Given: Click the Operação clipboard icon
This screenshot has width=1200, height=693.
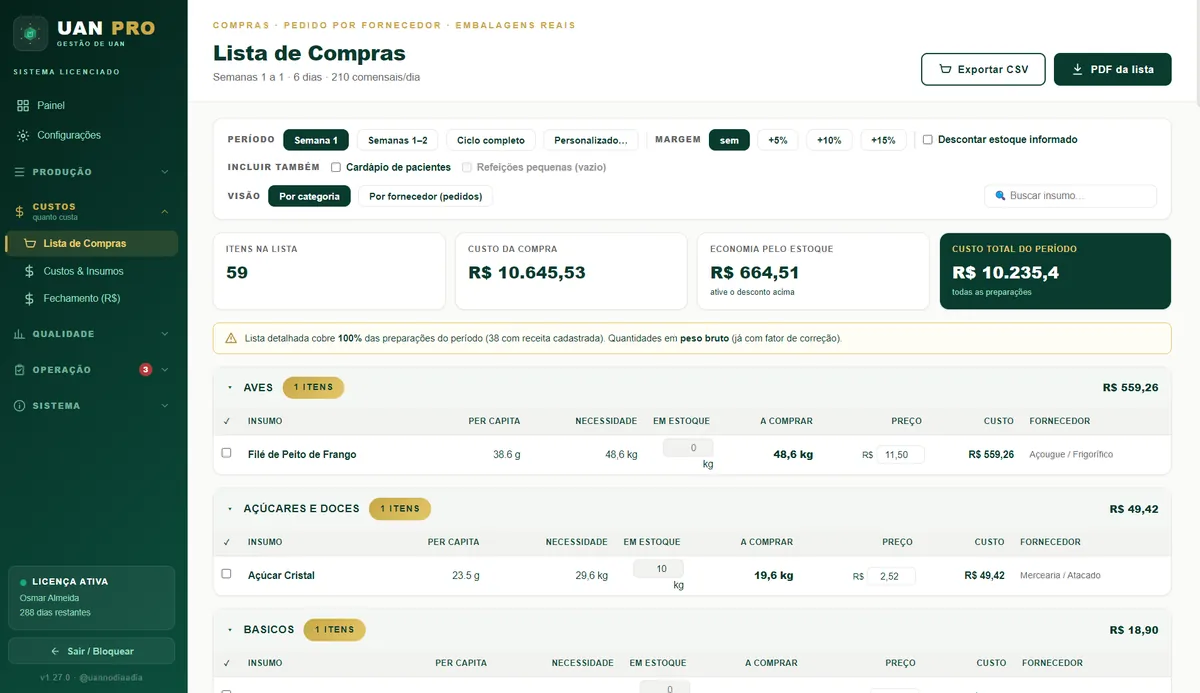Looking at the screenshot, I should [20, 370].
